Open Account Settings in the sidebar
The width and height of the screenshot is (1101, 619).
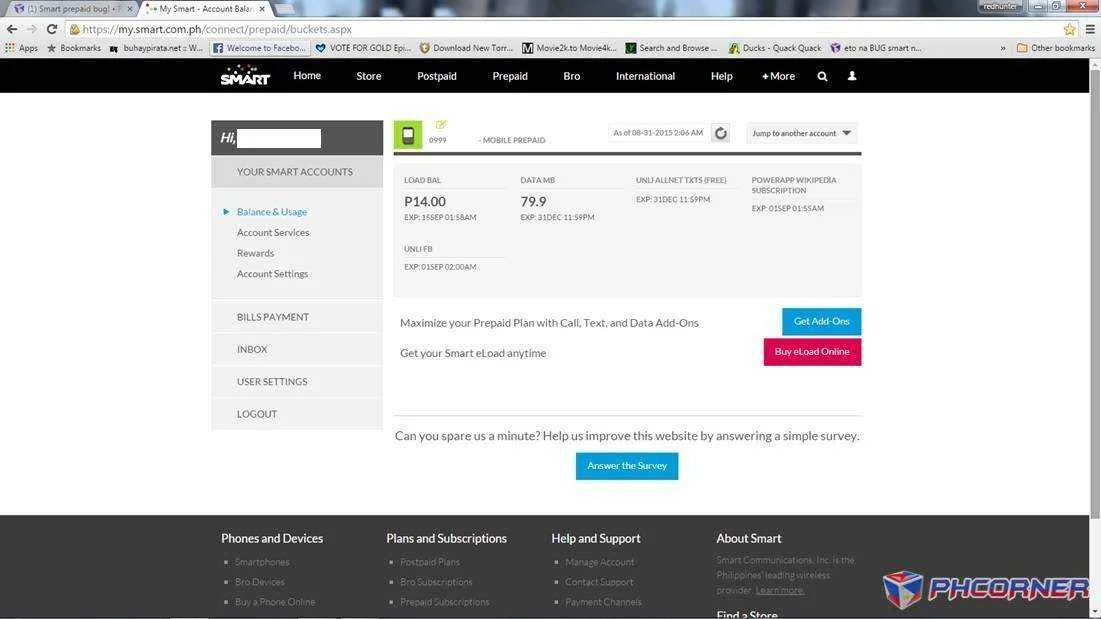click(272, 274)
